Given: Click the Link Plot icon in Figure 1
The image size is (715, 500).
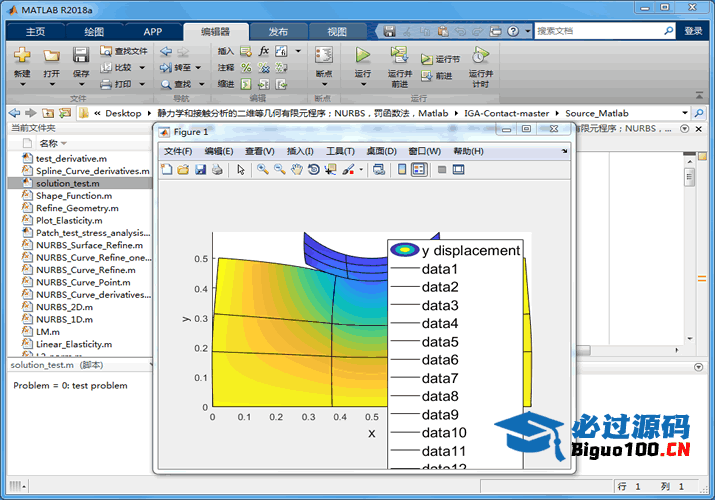Looking at the screenshot, I should click(x=378, y=170).
